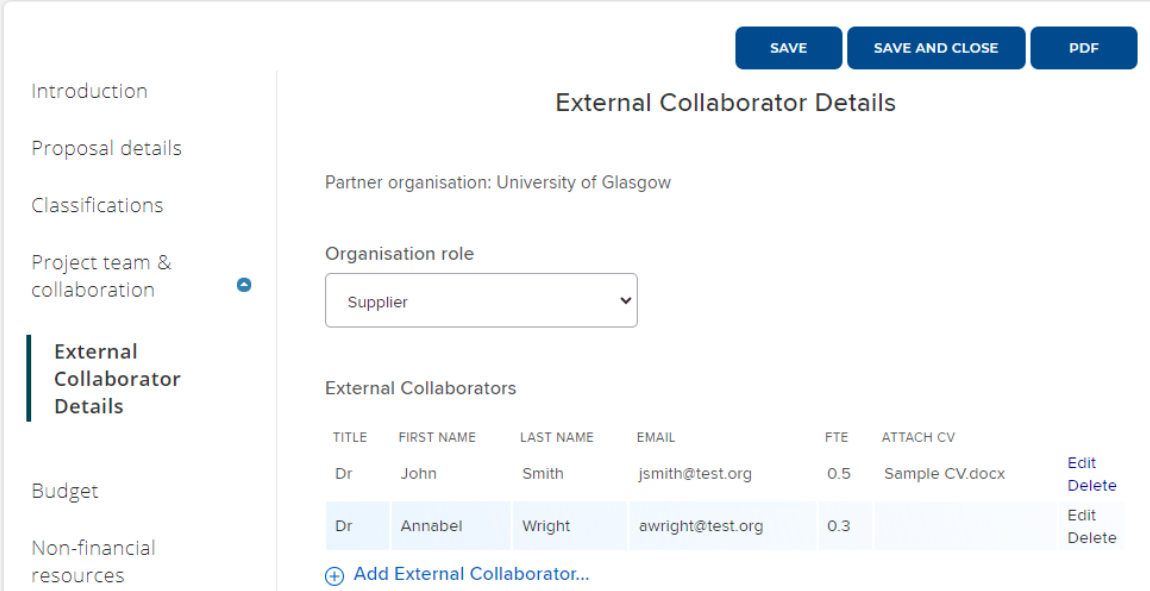Delete the Annabel Wright collaborator row

pyautogui.click(x=1091, y=538)
